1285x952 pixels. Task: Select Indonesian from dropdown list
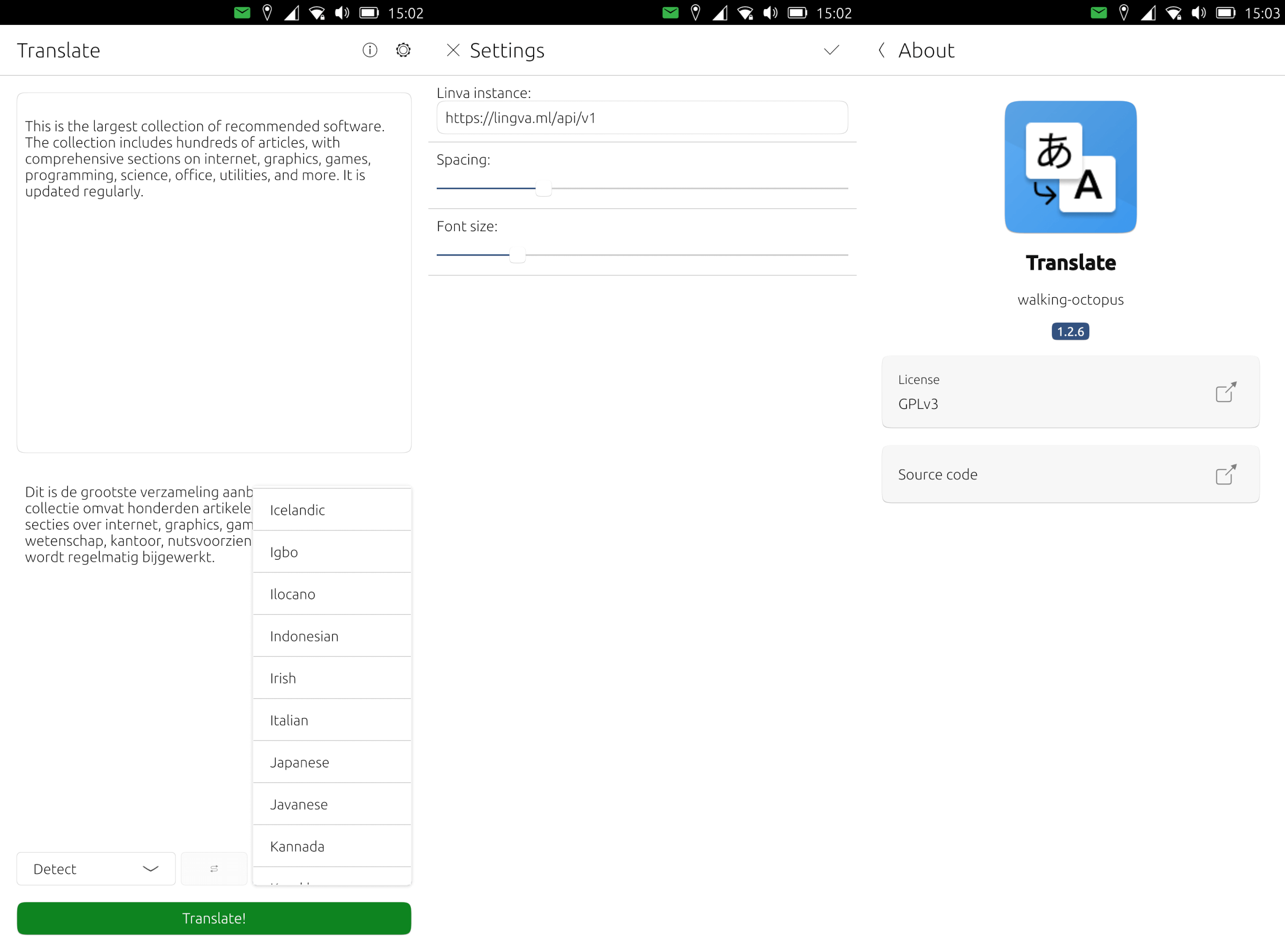(332, 636)
